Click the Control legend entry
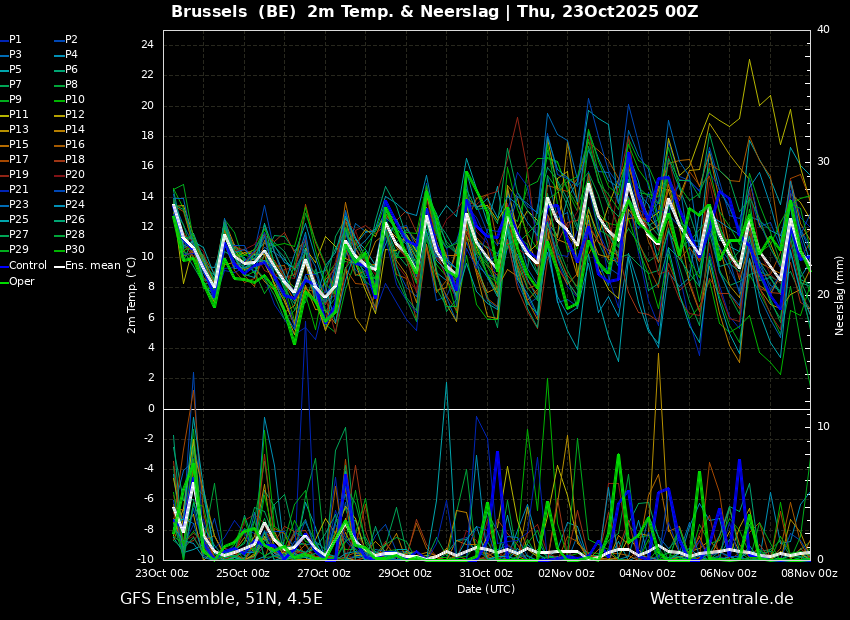This screenshot has height=620, width=850. pos(23,266)
